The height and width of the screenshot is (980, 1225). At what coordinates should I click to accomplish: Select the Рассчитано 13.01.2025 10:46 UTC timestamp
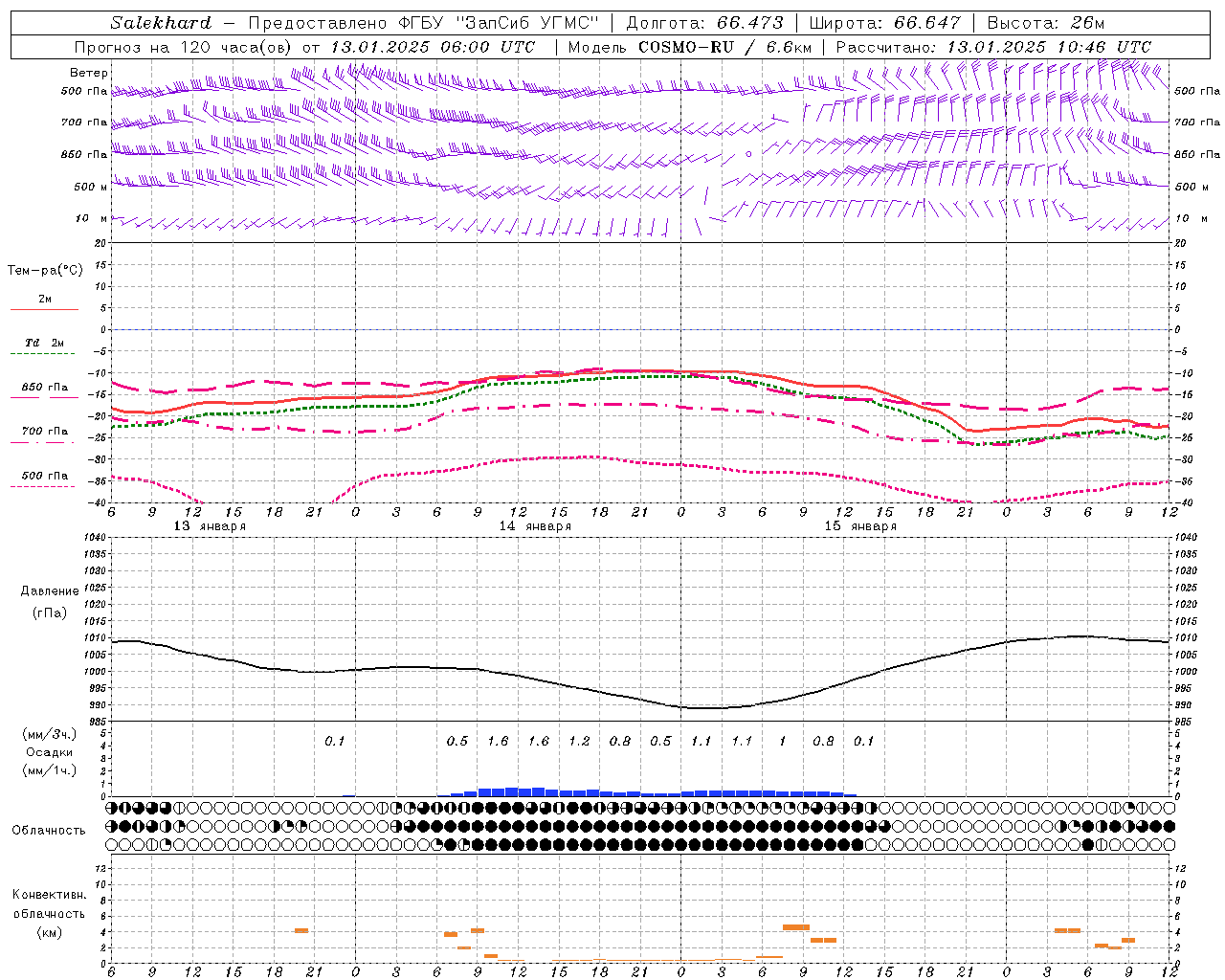[993, 47]
